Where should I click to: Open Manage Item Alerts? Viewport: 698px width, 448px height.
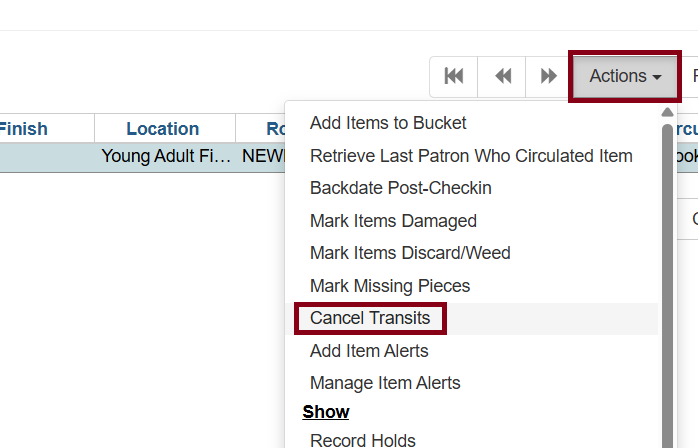pyautogui.click(x=385, y=383)
